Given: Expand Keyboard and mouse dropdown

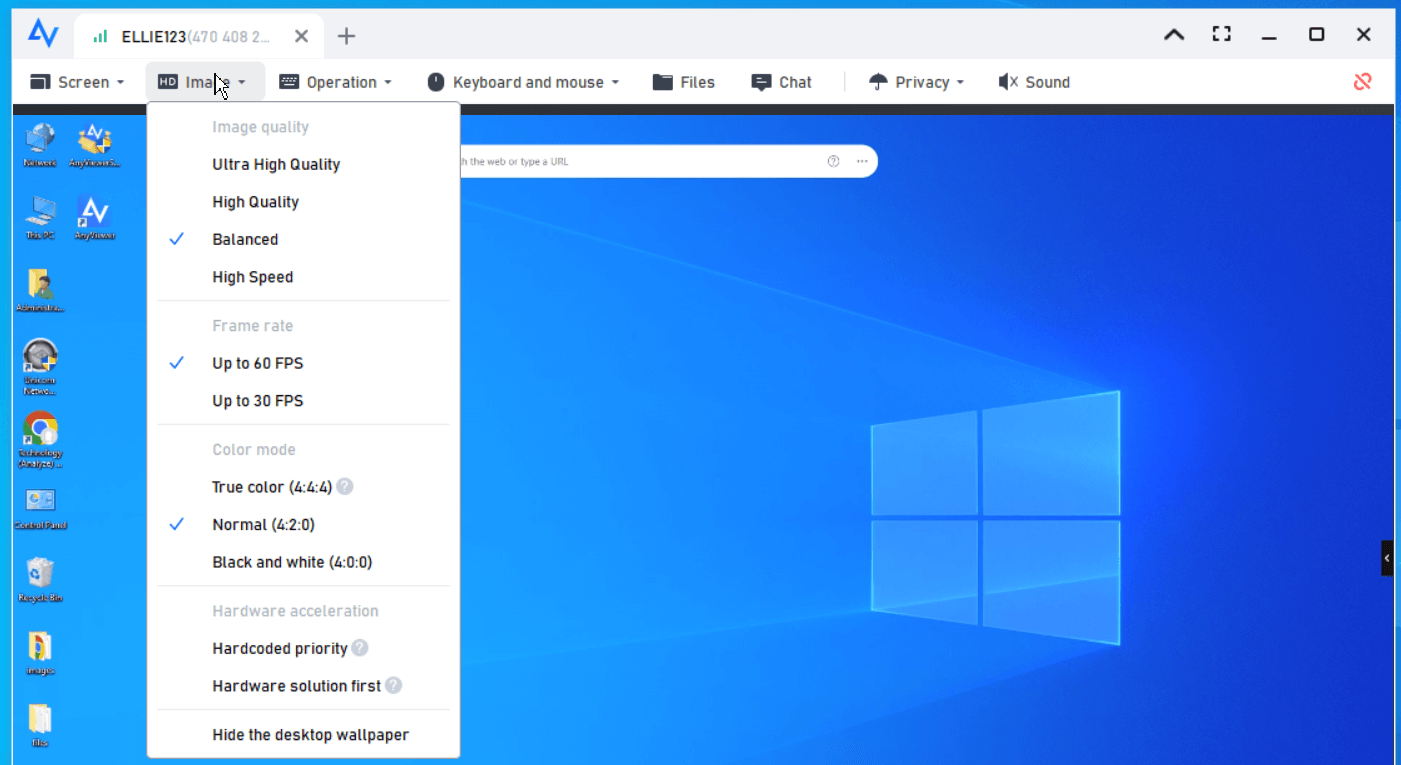Looking at the screenshot, I should pos(523,82).
